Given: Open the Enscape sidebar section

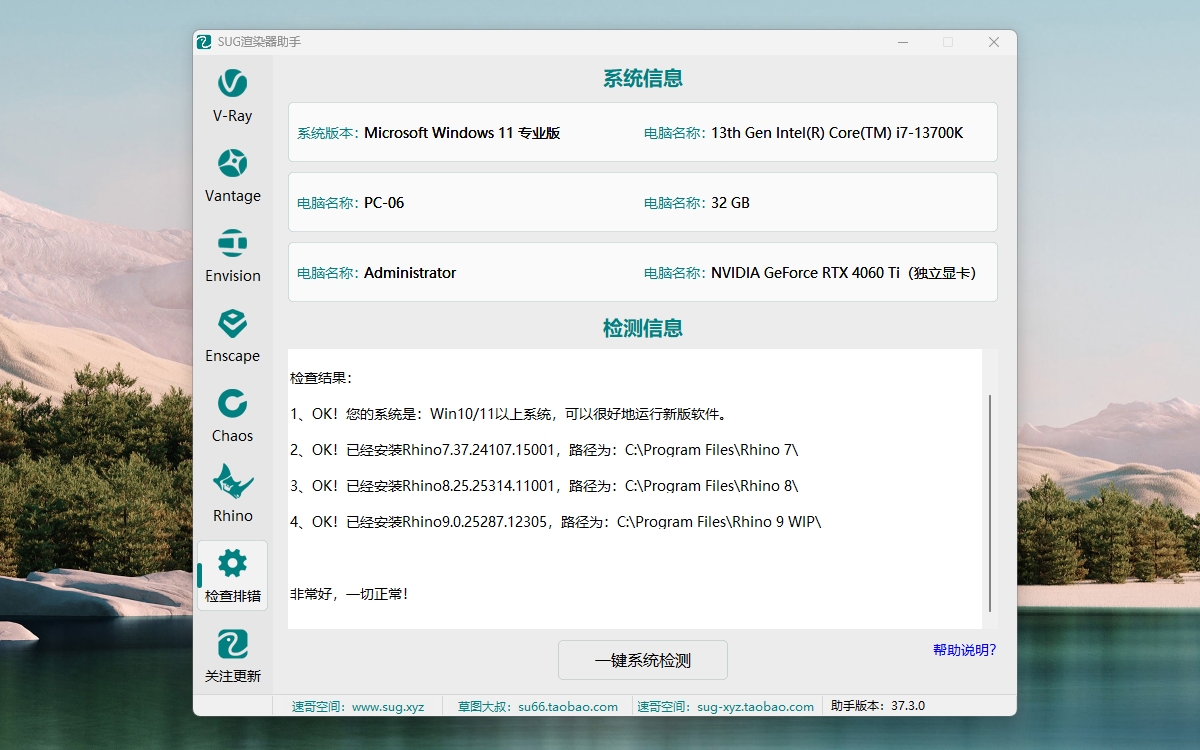Looking at the screenshot, I should coord(232,336).
